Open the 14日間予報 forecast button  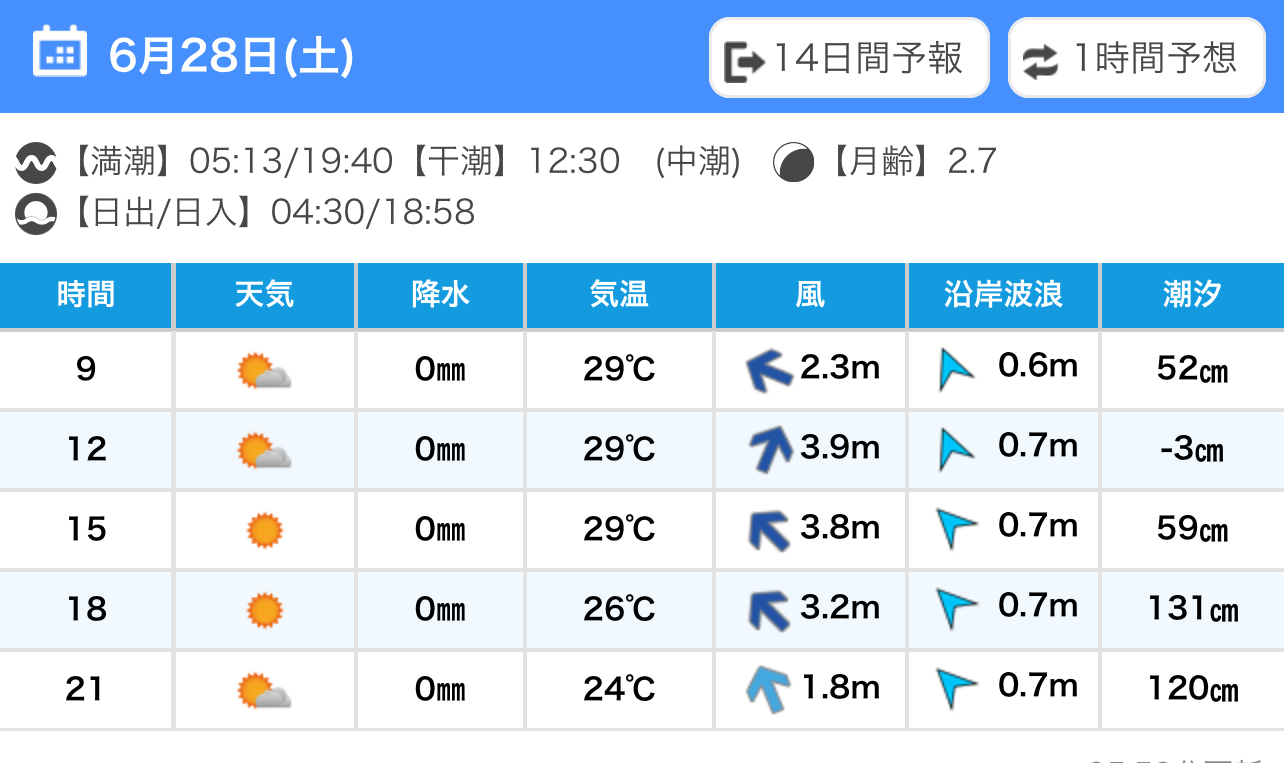point(849,58)
